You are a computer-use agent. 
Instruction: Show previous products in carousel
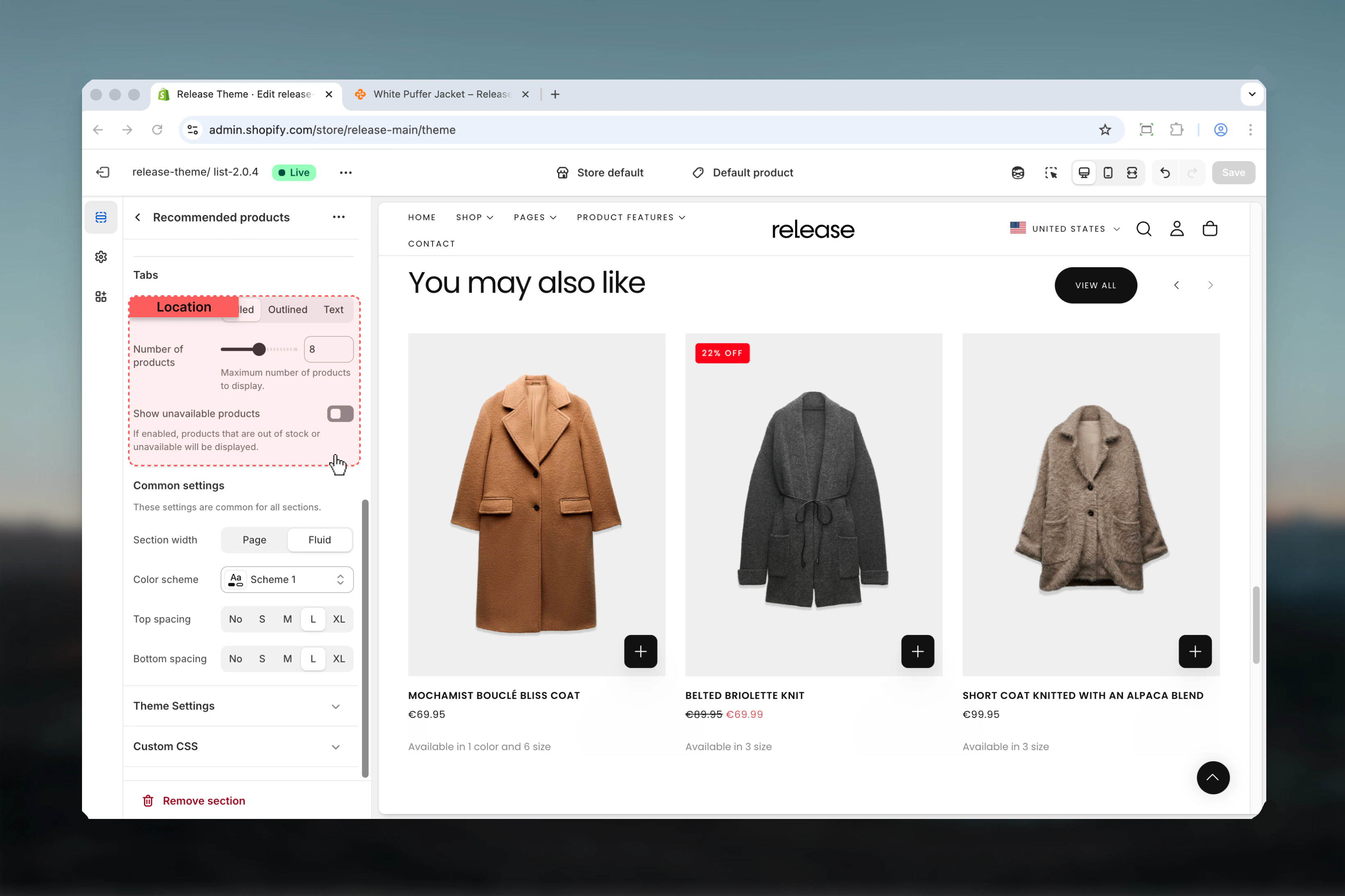pyautogui.click(x=1176, y=285)
